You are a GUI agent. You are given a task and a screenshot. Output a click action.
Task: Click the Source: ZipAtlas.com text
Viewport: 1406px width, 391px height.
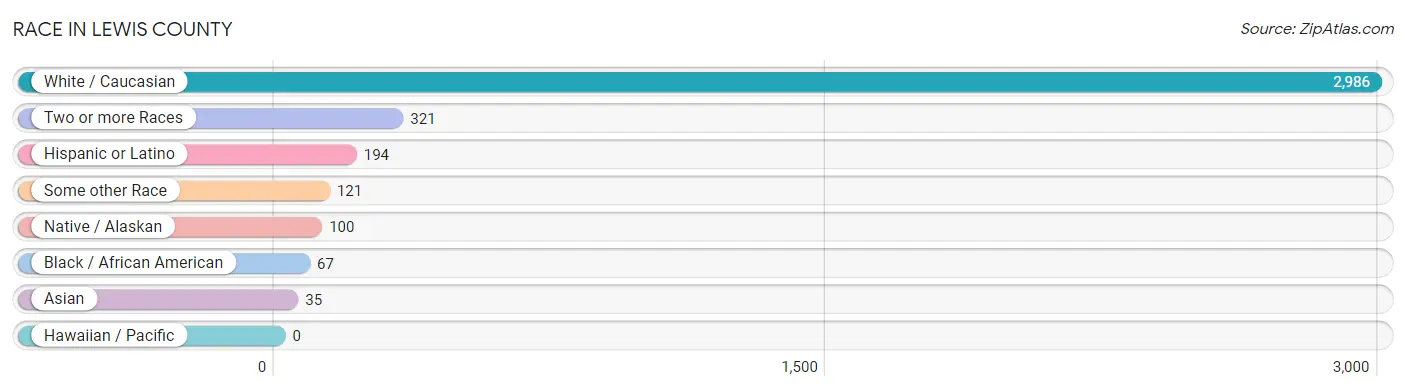(x=1317, y=29)
